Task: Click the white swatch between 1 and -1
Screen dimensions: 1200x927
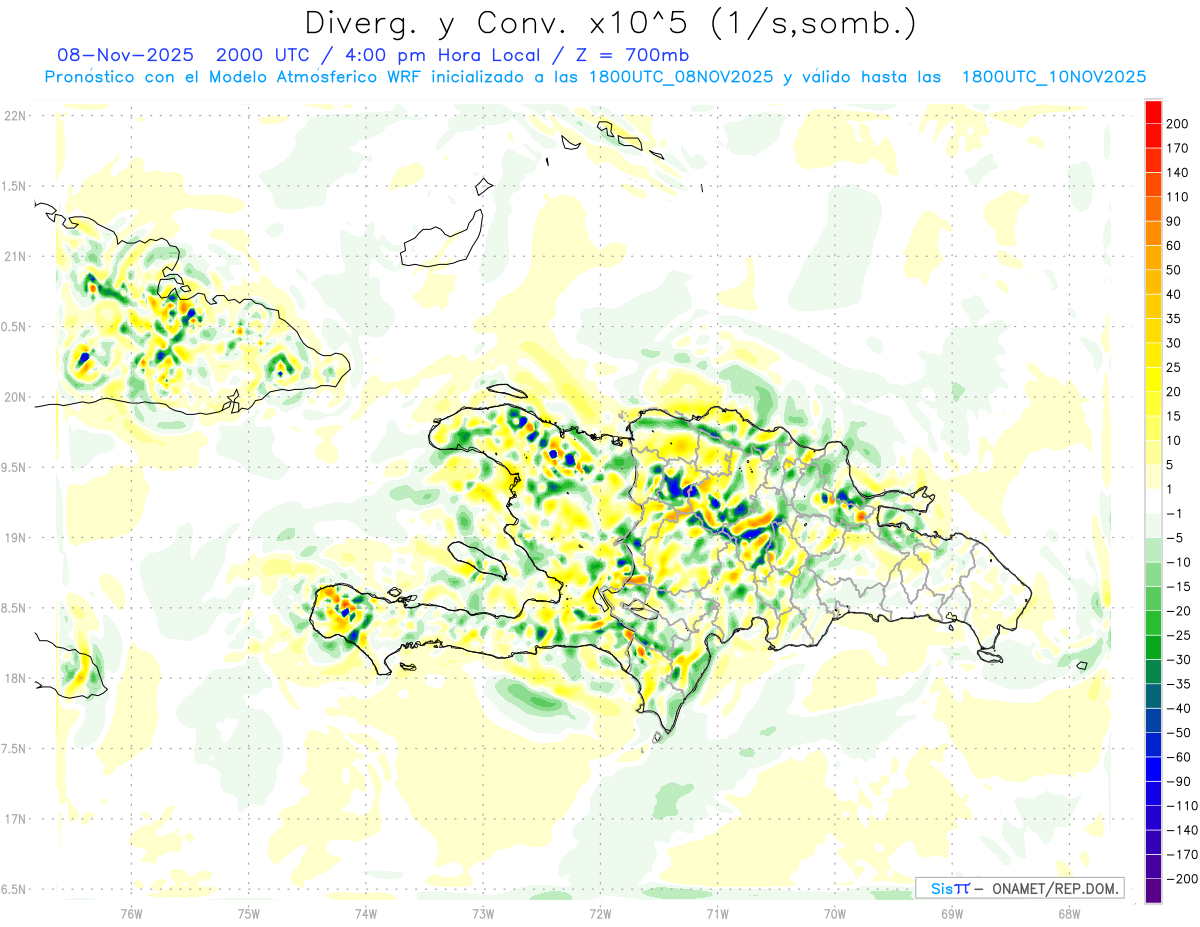Action: (x=1153, y=501)
